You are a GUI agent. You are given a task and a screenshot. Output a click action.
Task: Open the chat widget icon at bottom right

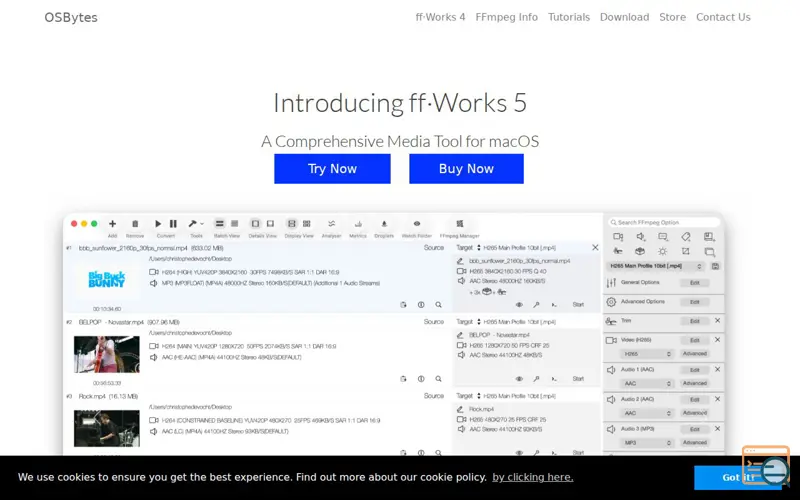(x=766, y=466)
